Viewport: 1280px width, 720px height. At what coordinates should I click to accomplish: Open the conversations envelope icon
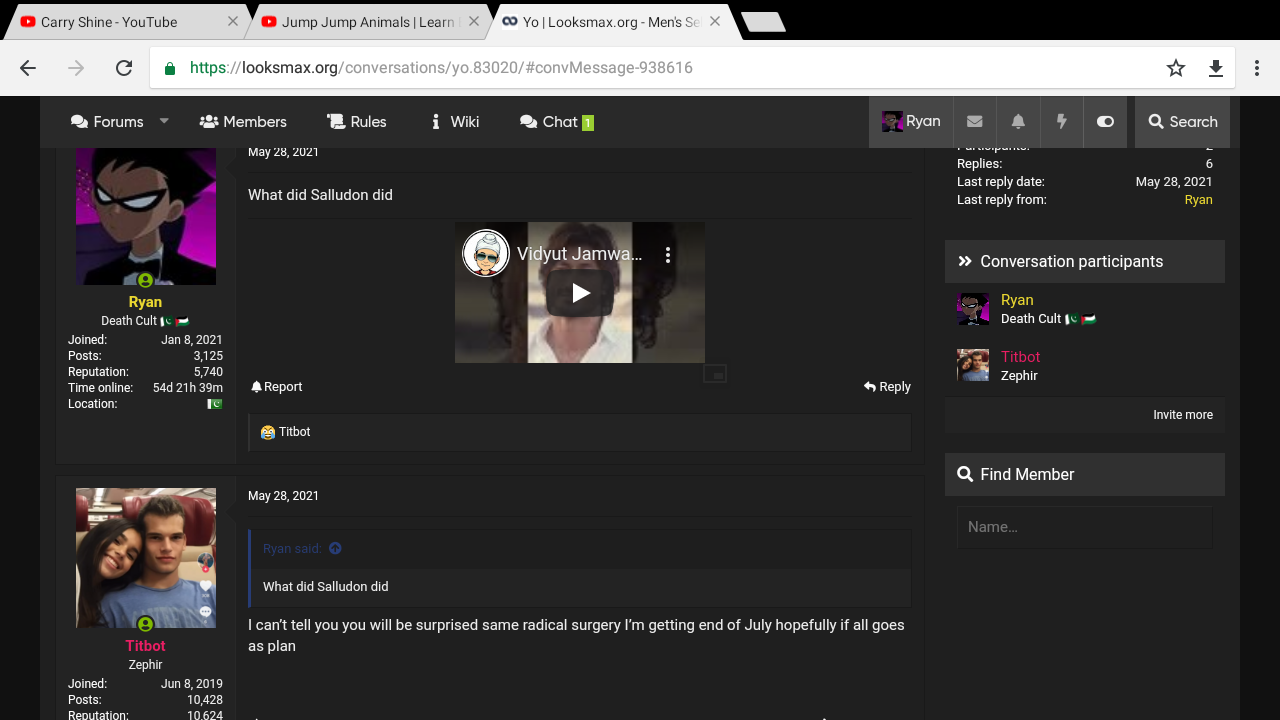[x=975, y=122]
